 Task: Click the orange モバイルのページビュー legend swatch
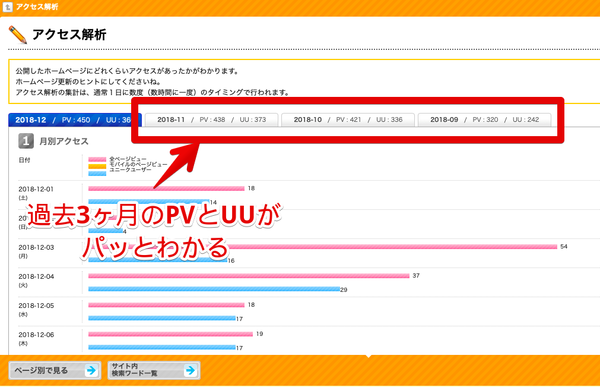[97, 166]
